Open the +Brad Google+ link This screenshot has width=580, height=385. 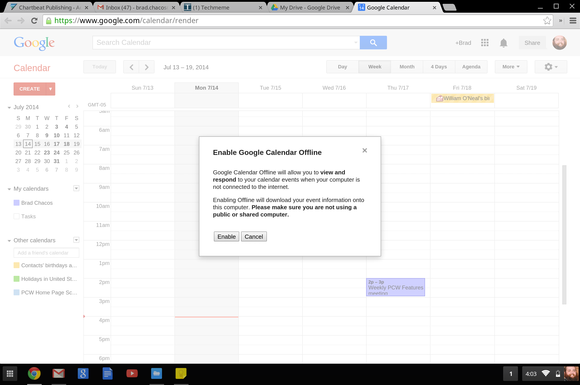(x=463, y=43)
